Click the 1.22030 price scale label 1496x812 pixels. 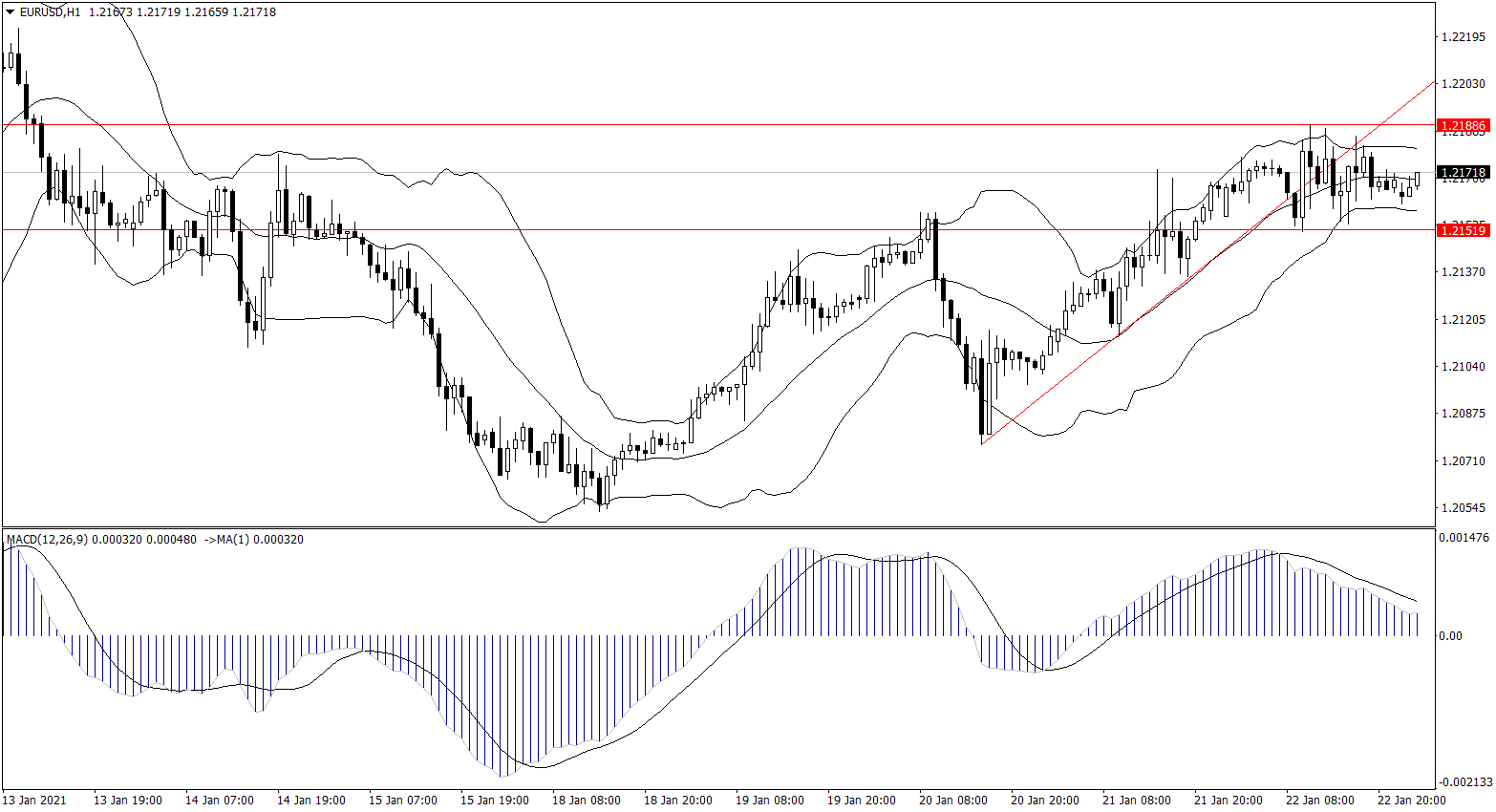pyautogui.click(x=1463, y=84)
